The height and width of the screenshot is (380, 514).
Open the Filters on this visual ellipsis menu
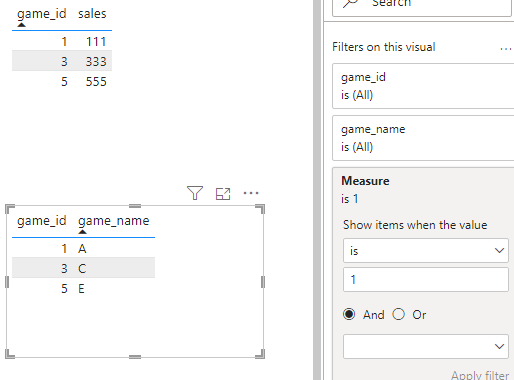pos(506,49)
